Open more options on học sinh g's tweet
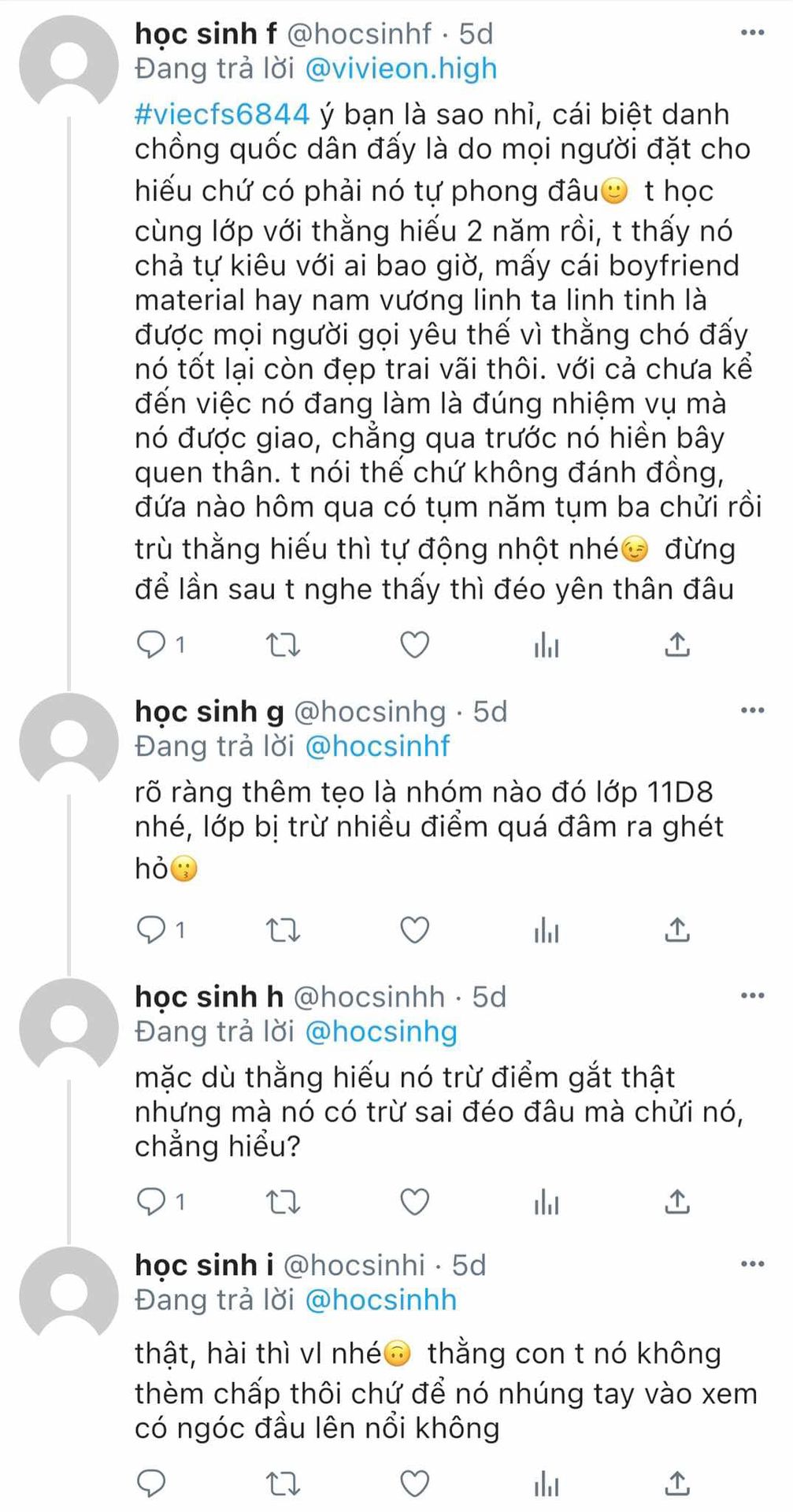 [753, 711]
